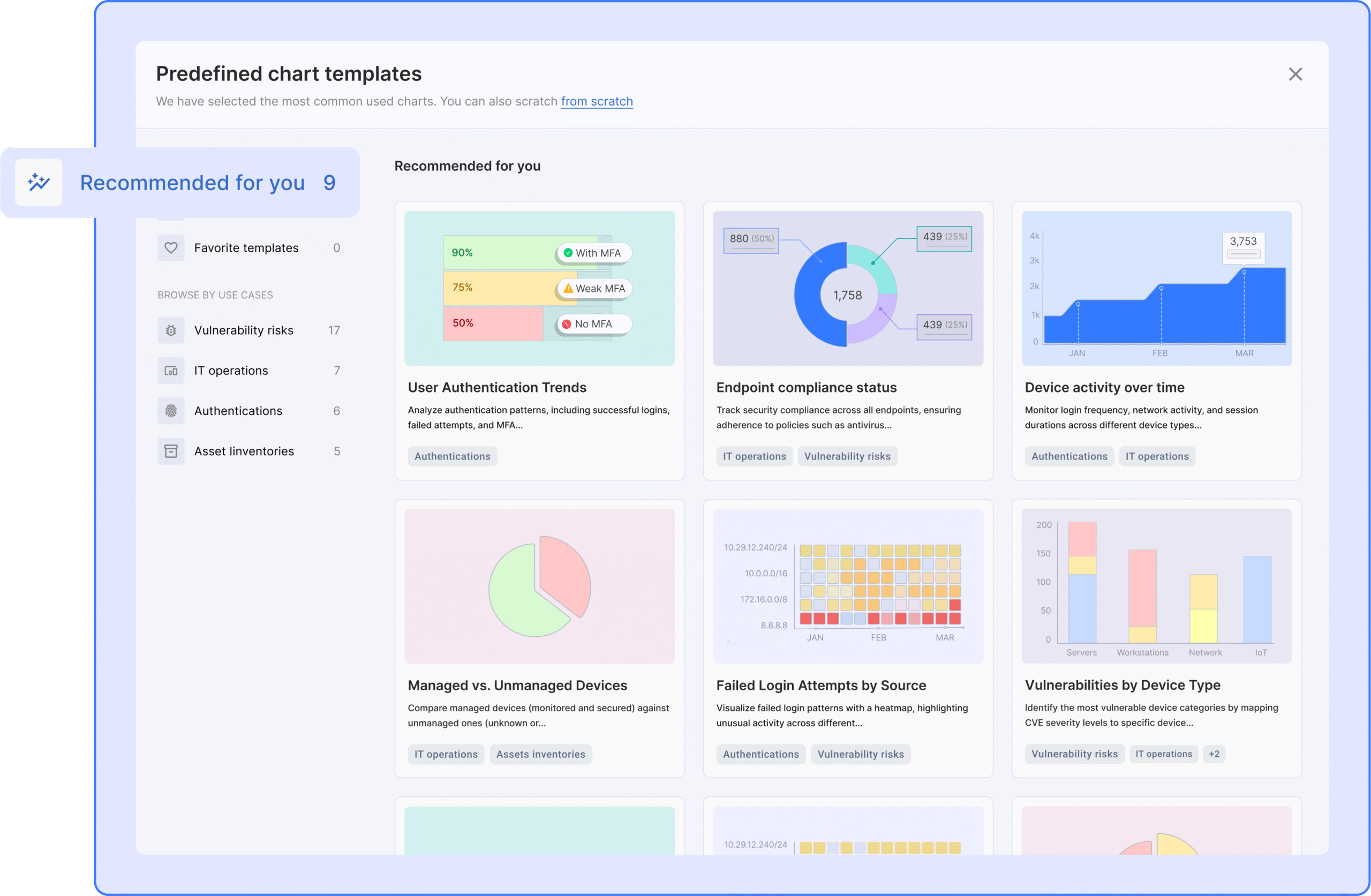Click the Weak MFA legend label
This screenshot has width=1371, height=896.
coord(594,289)
